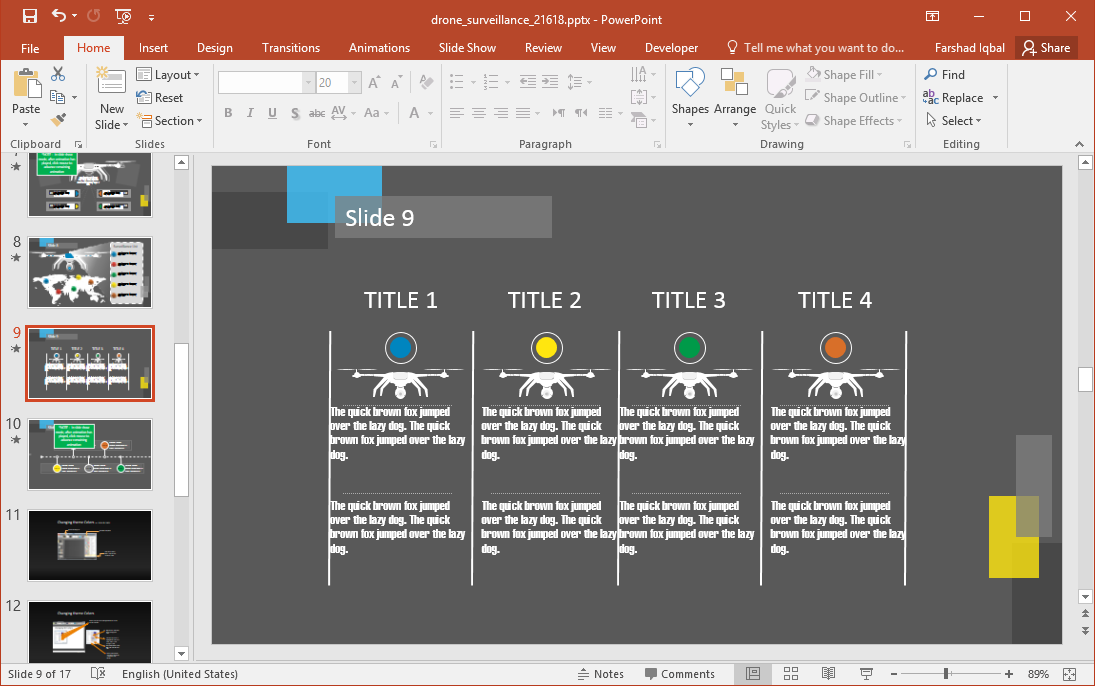The height and width of the screenshot is (686, 1095).
Task: Switch to the Design tab
Action: [x=214, y=48]
